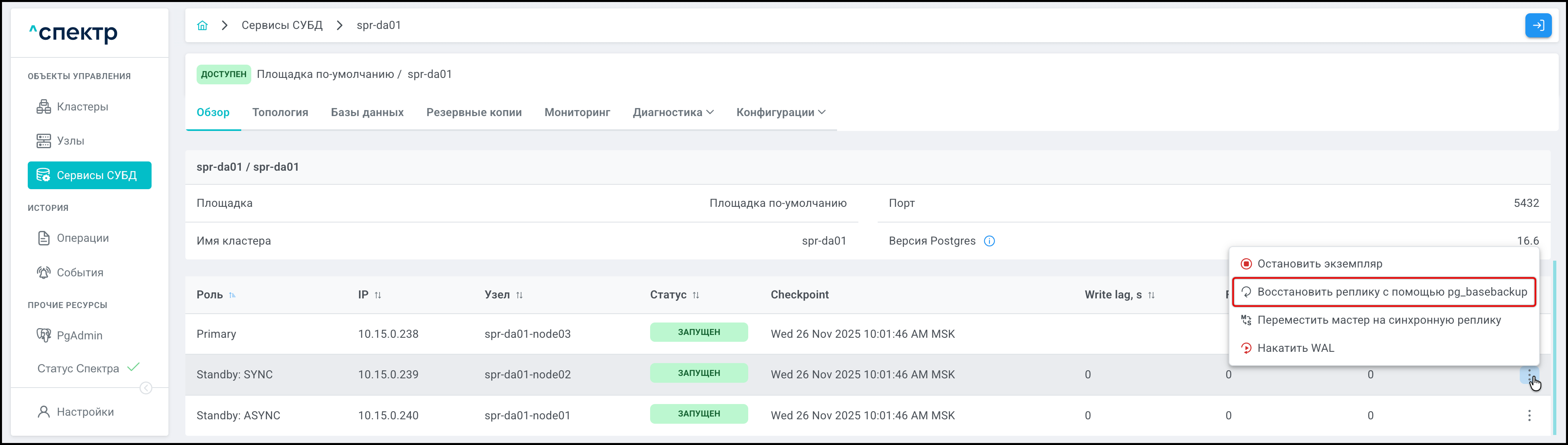Open Кластеры in the sidebar
1568x445 pixels.
click(x=82, y=107)
